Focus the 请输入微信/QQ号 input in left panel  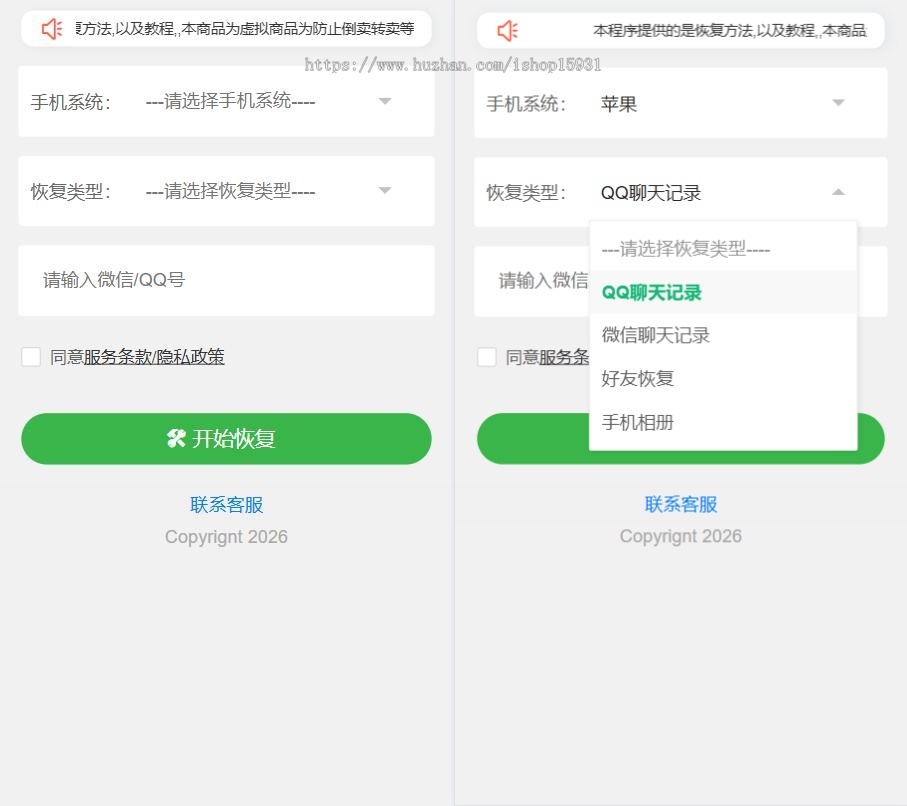click(x=226, y=281)
